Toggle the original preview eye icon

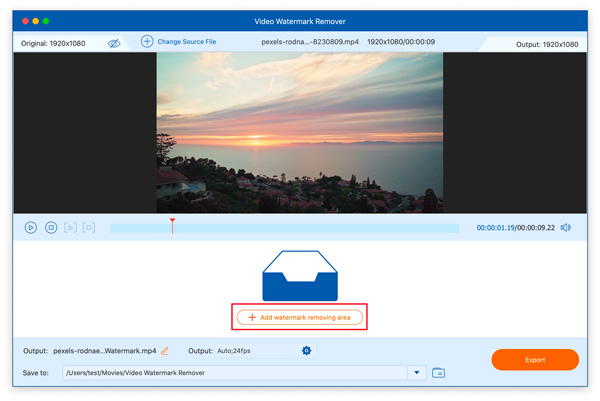(114, 43)
